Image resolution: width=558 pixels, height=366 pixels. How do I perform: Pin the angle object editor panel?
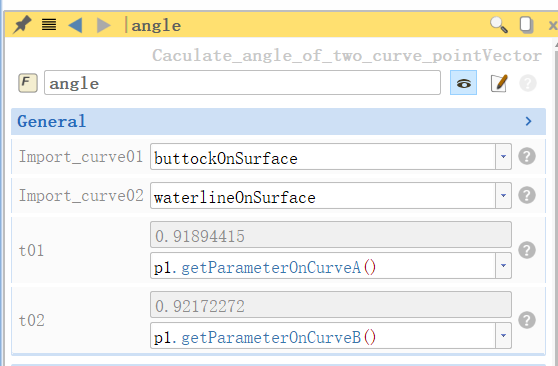[22, 25]
